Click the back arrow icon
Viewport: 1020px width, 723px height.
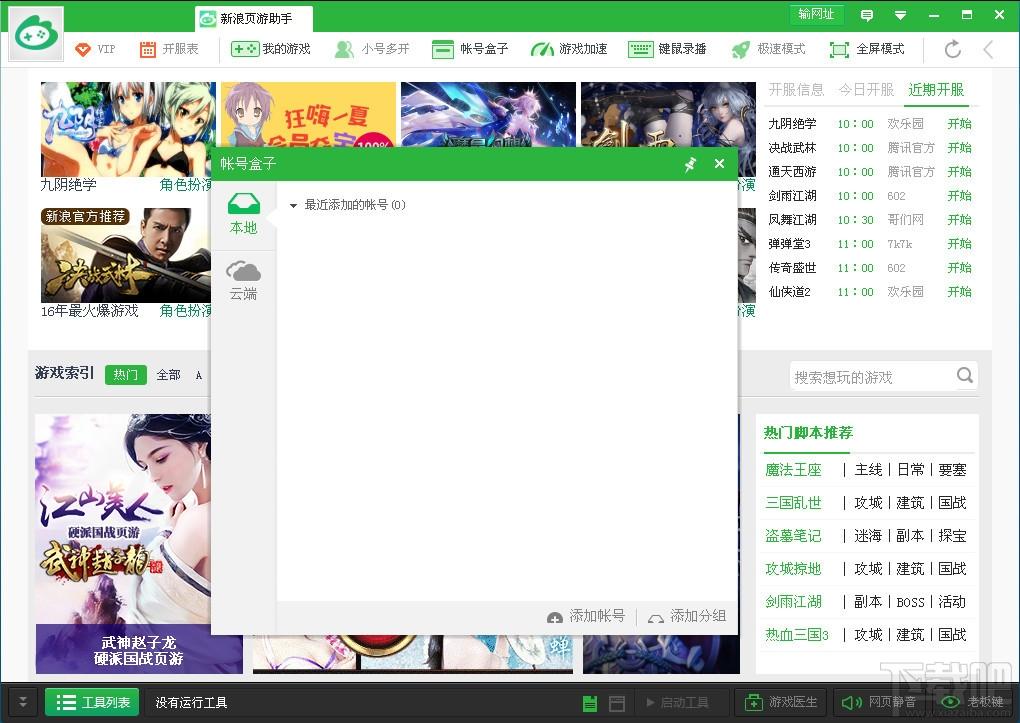(x=989, y=49)
